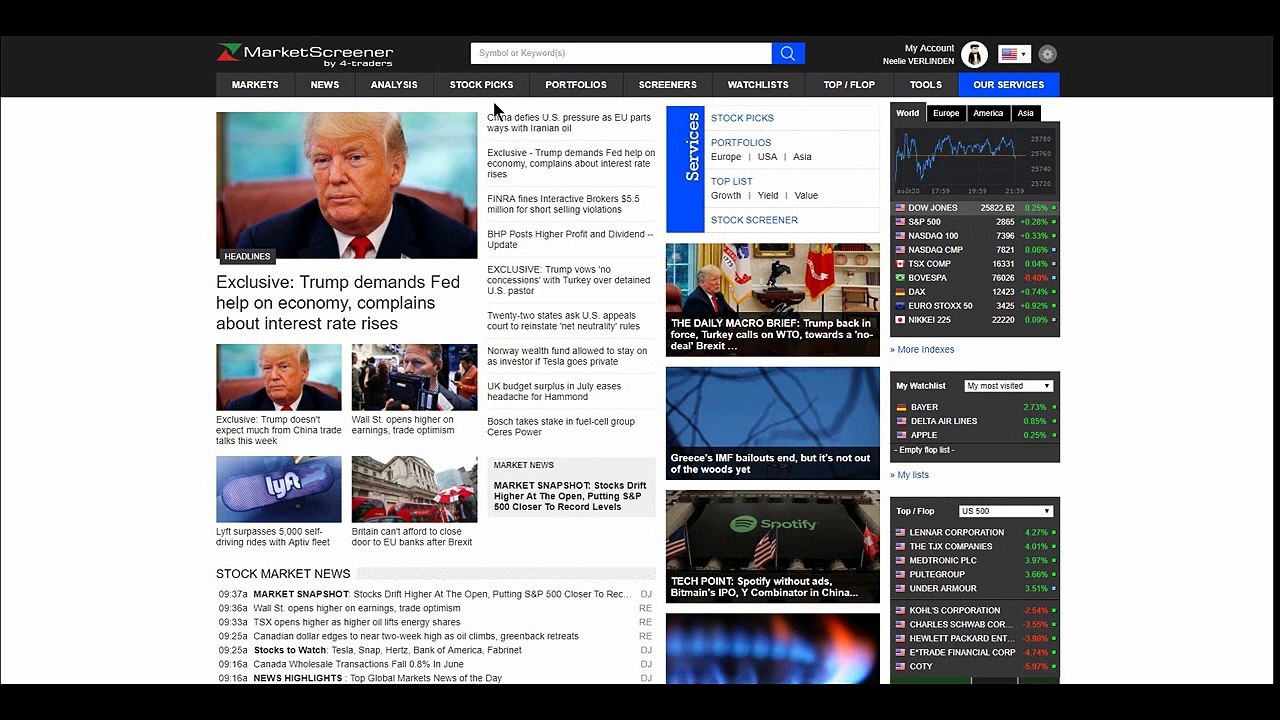This screenshot has height=720, width=1280.
Task: Open the PORTFOLIOS menu
Action: [x=576, y=85]
